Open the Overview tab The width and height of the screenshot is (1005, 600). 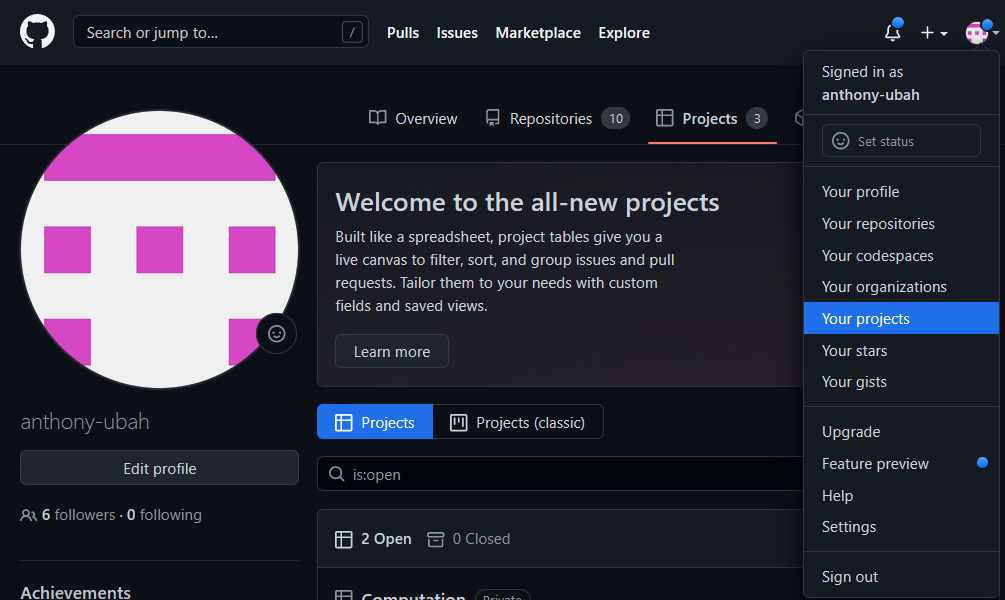(413, 119)
